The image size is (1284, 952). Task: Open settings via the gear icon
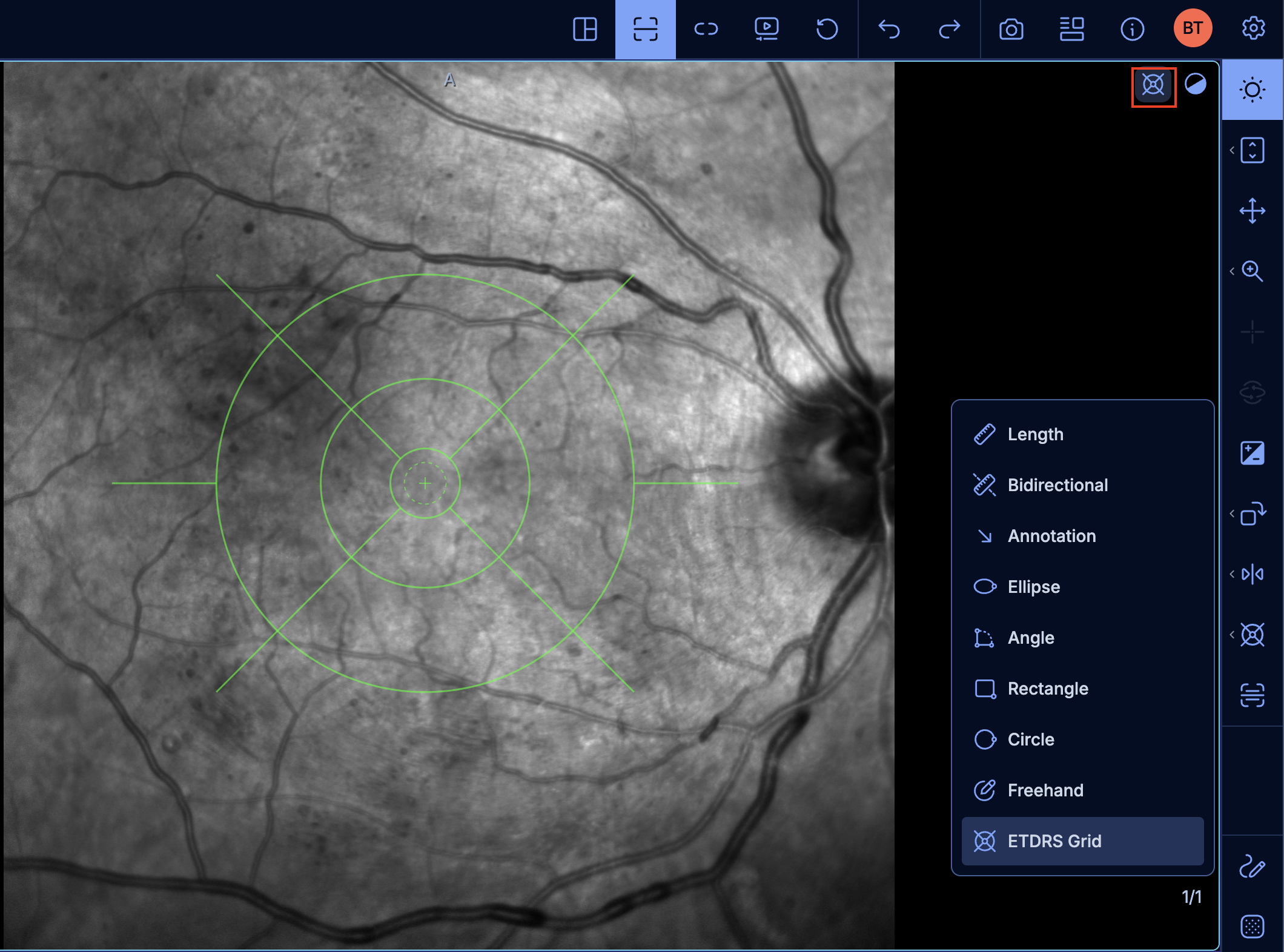click(1254, 28)
